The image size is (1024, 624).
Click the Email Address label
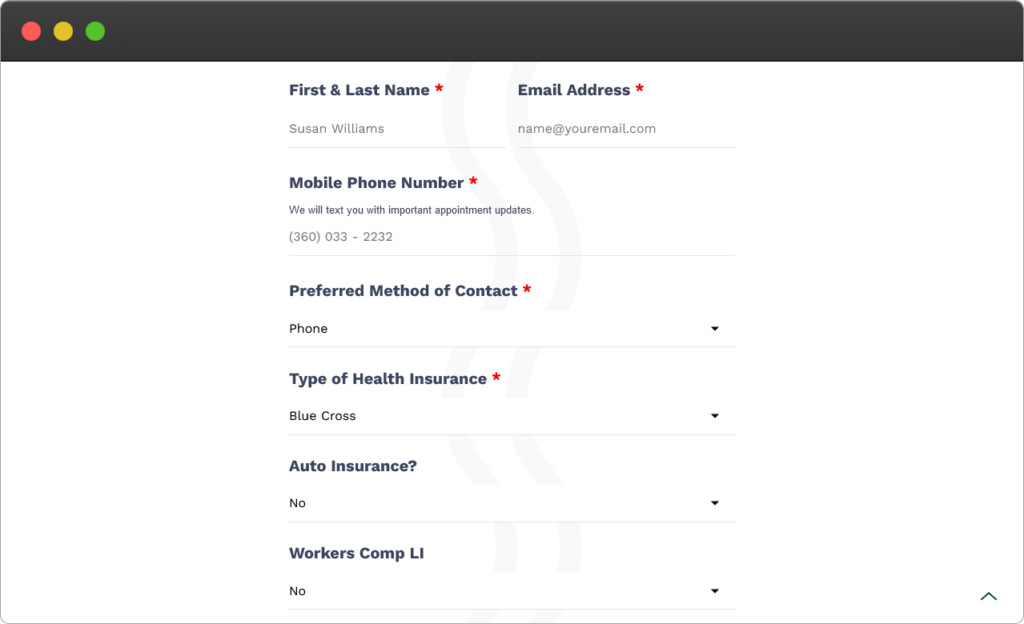pyautogui.click(x=574, y=90)
